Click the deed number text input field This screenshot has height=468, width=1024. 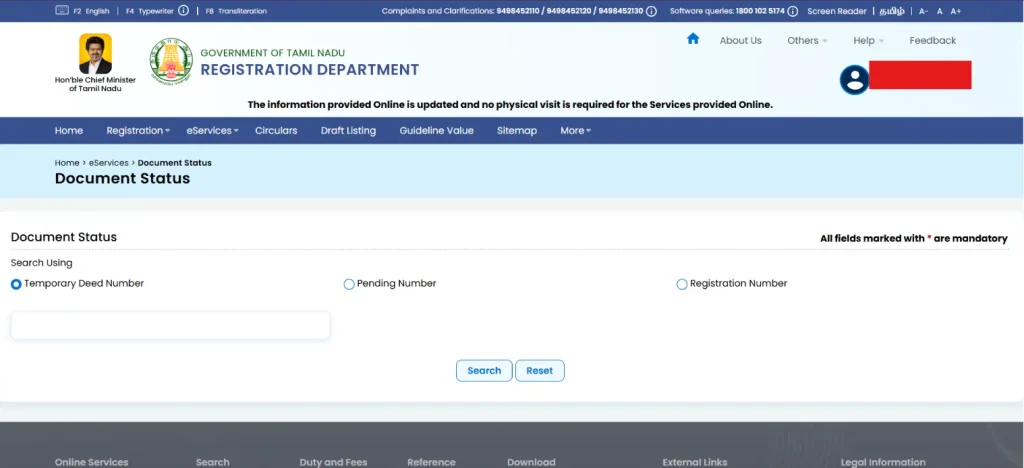click(x=170, y=326)
